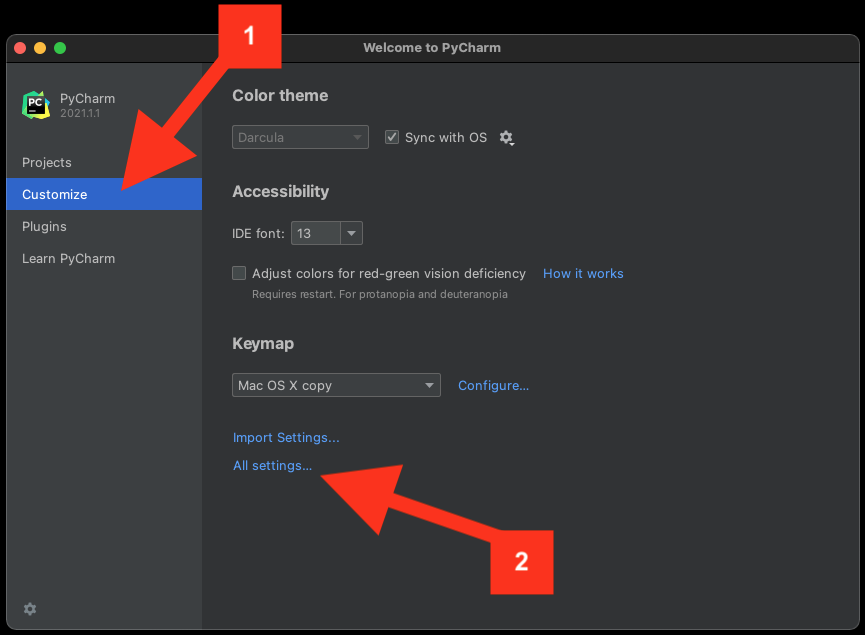Click the Import Settings... link
The height and width of the screenshot is (635, 865).
286,437
